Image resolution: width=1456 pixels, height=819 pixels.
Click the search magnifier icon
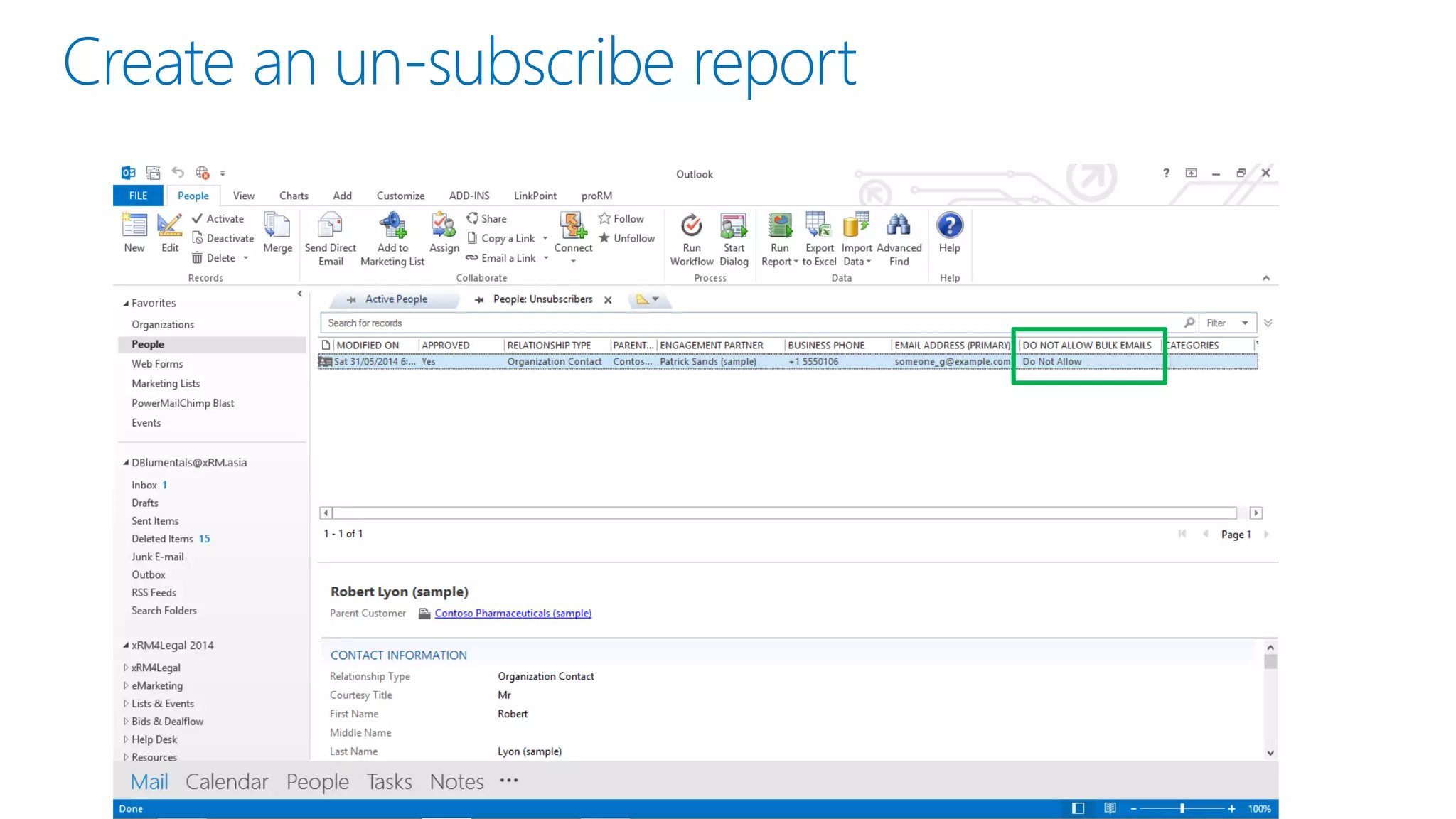[1189, 323]
